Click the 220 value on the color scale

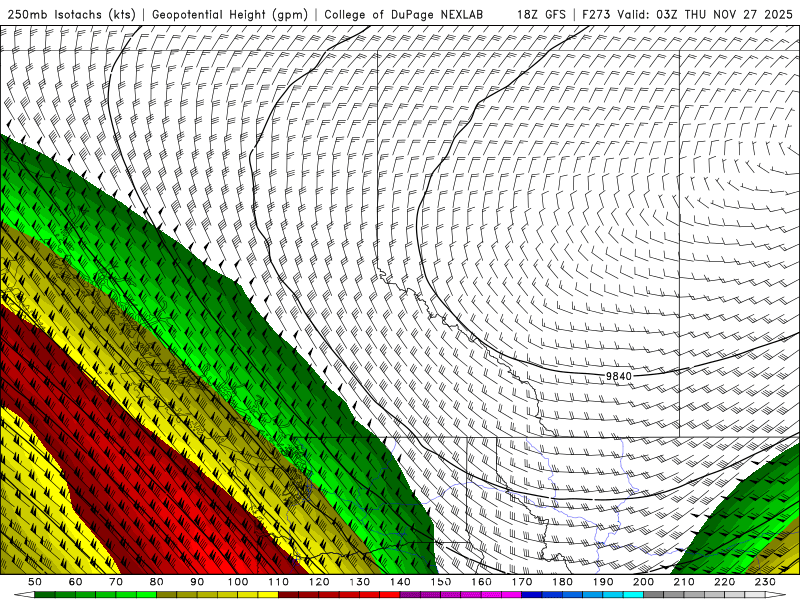tap(724, 582)
